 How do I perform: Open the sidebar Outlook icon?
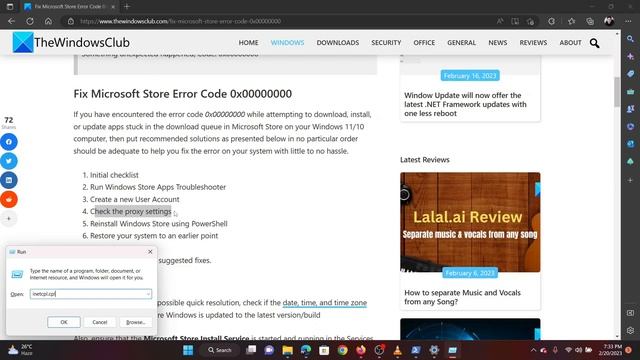[631, 144]
